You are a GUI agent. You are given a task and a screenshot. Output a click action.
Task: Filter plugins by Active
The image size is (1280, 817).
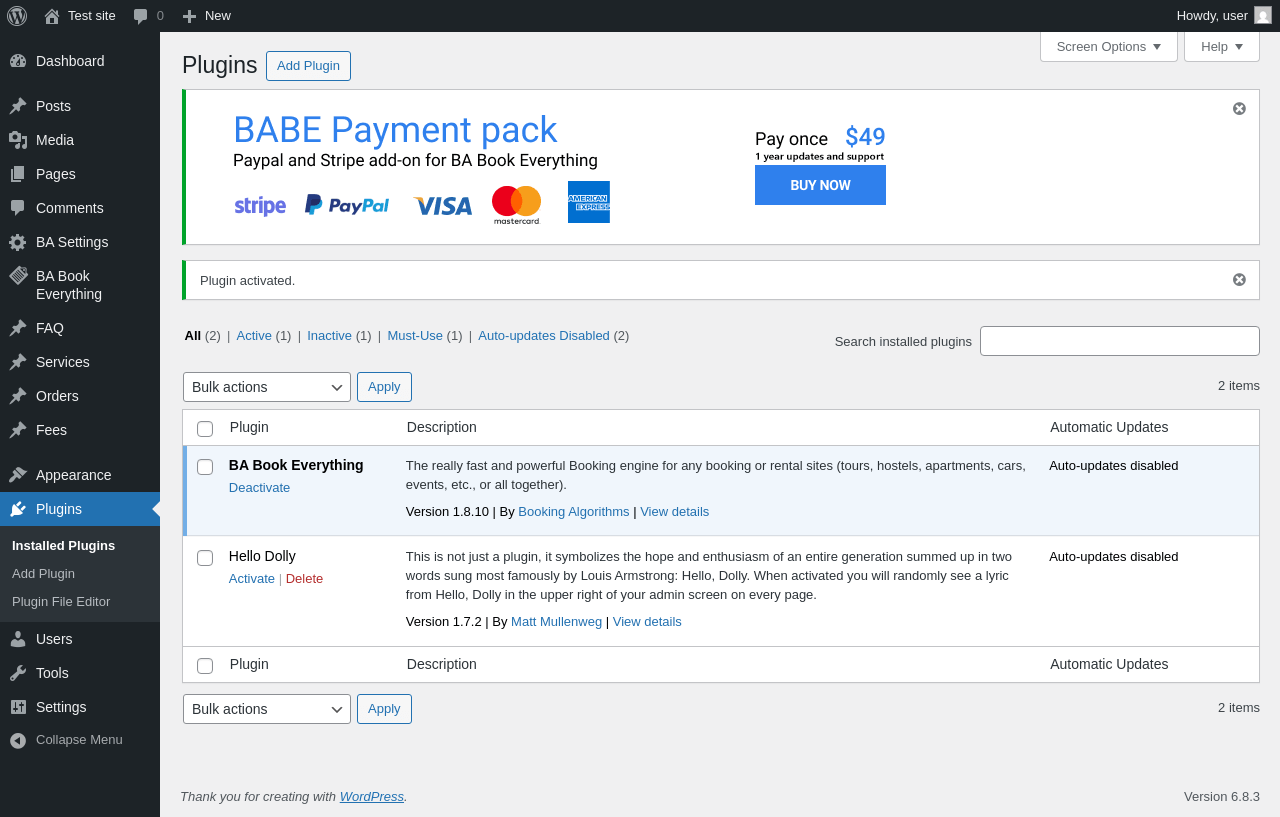[x=254, y=336]
